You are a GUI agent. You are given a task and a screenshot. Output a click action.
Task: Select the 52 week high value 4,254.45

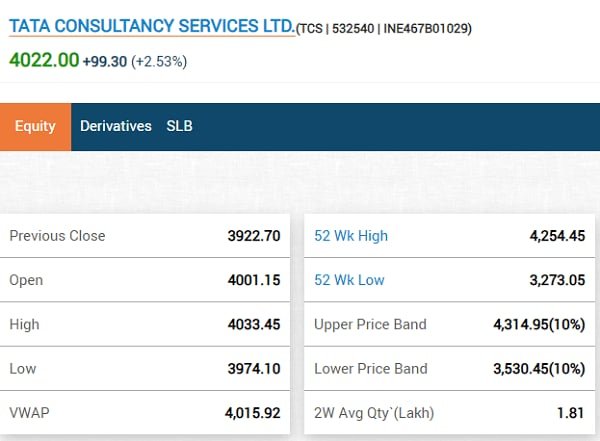557,236
